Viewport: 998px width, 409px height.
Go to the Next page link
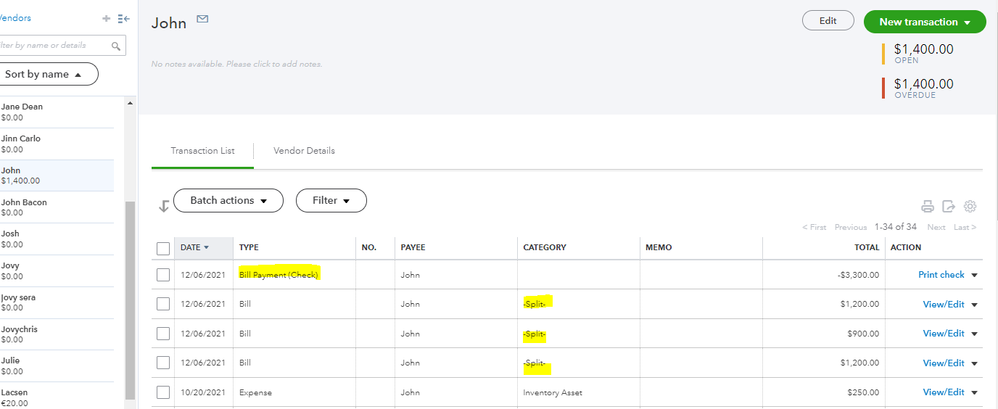[x=936, y=227]
